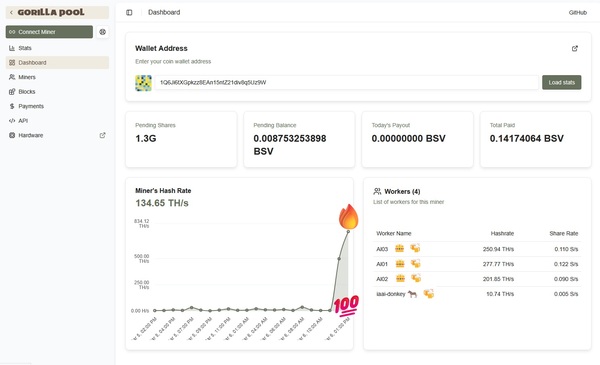Click AI03 hashrate 250.94 TH/s
The height and width of the screenshot is (365, 600).
coord(498,249)
